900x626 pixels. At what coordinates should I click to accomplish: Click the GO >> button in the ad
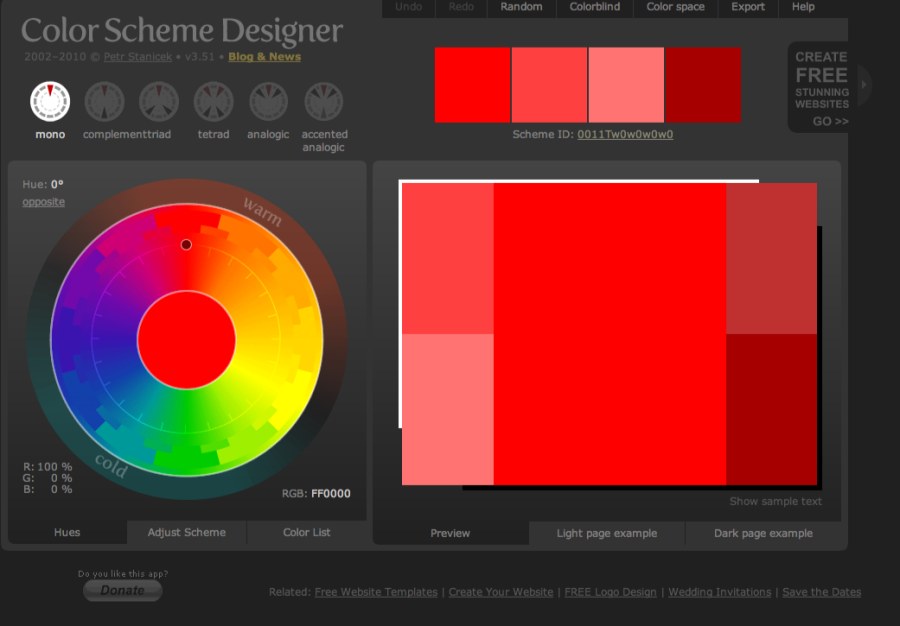[831, 121]
